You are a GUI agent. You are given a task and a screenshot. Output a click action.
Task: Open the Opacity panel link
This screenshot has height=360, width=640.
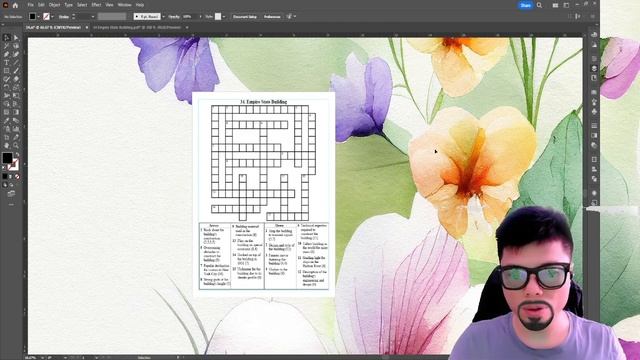click(174, 17)
